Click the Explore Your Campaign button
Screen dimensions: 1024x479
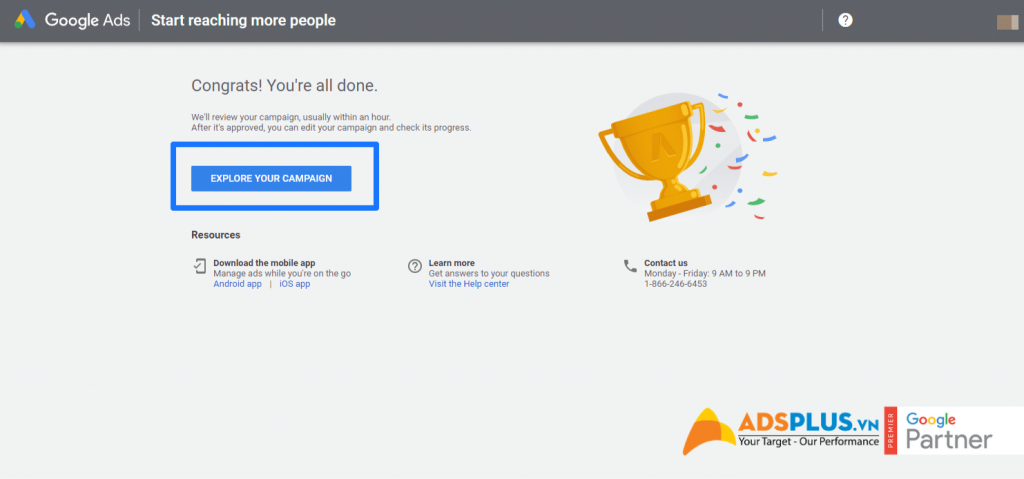(x=271, y=178)
